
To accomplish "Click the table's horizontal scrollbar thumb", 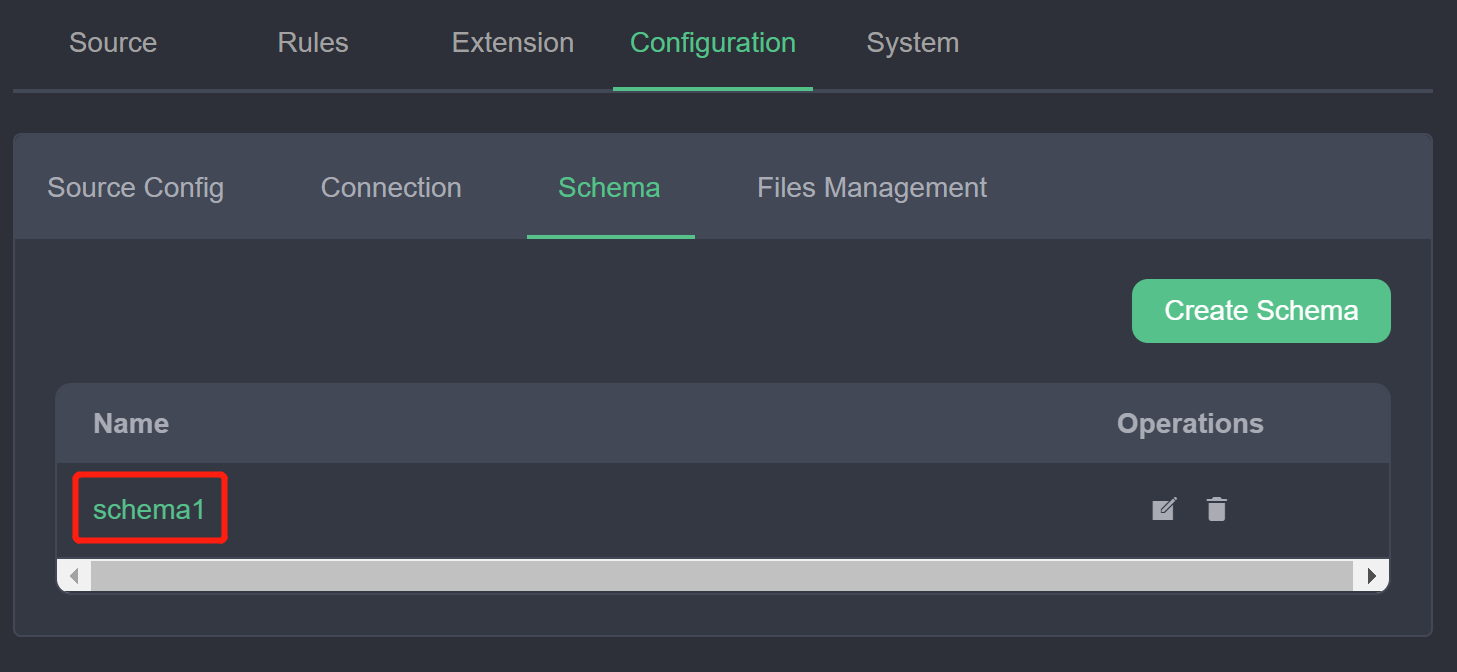I will [721, 576].
